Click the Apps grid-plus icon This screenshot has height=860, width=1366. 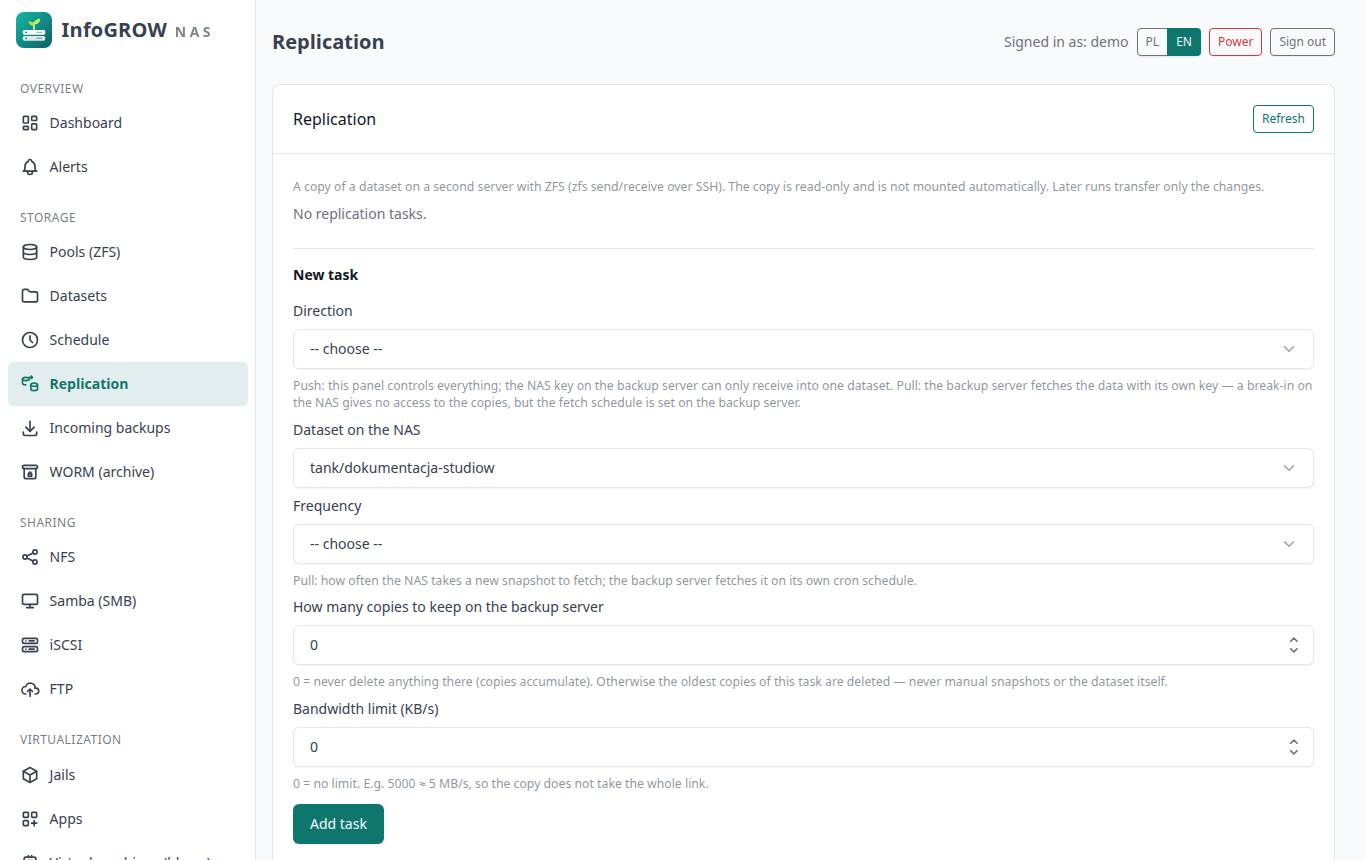30,819
